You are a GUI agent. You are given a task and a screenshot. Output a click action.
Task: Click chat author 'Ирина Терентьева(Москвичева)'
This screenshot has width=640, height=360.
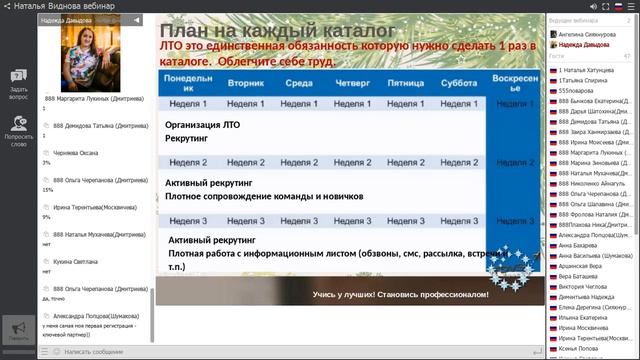point(95,207)
